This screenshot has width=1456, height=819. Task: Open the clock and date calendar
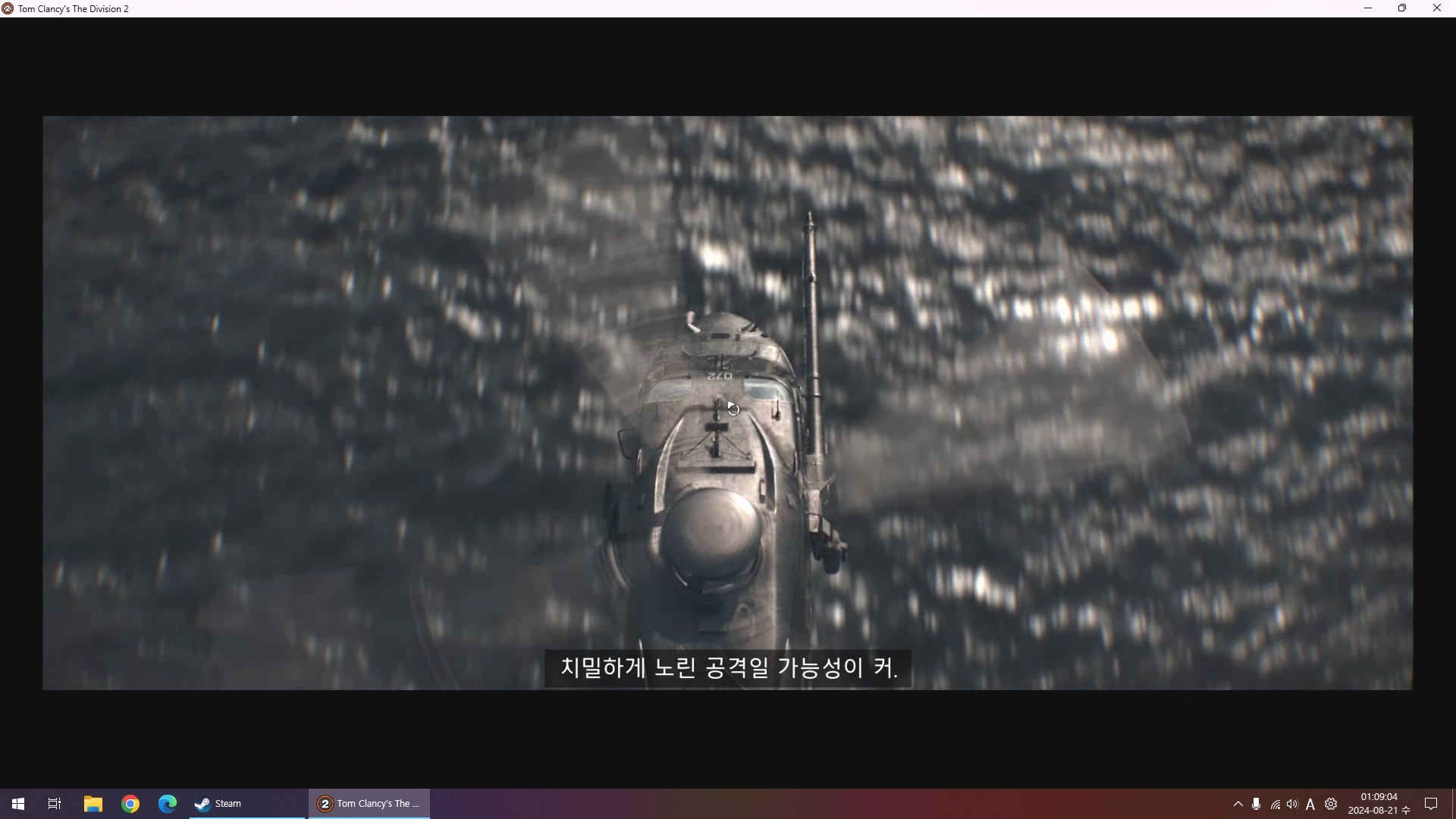[1379, 804]
